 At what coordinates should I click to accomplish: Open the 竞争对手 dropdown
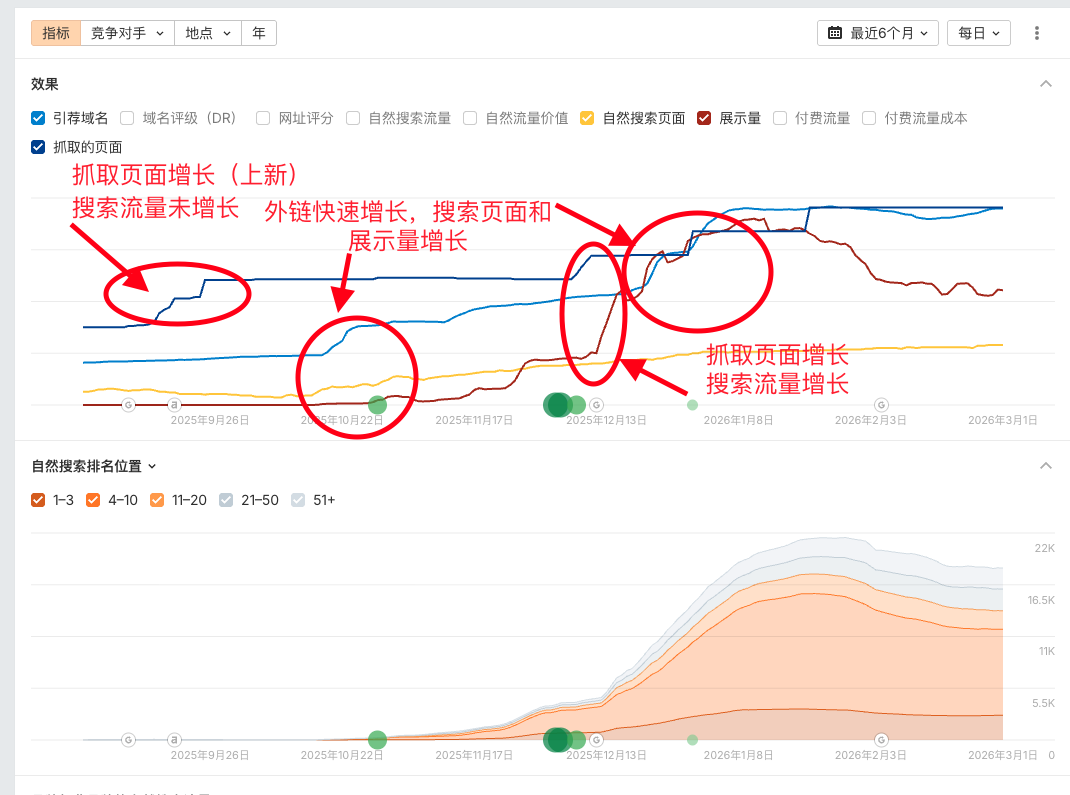pos(127,33)
